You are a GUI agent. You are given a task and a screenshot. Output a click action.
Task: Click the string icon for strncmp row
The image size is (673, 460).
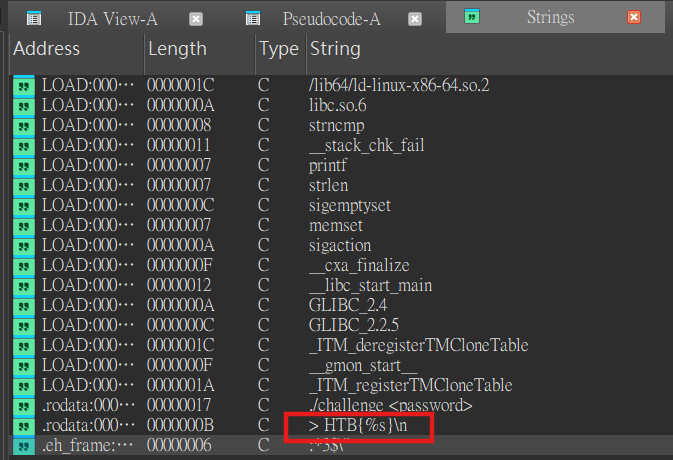(x=24, y=125)
